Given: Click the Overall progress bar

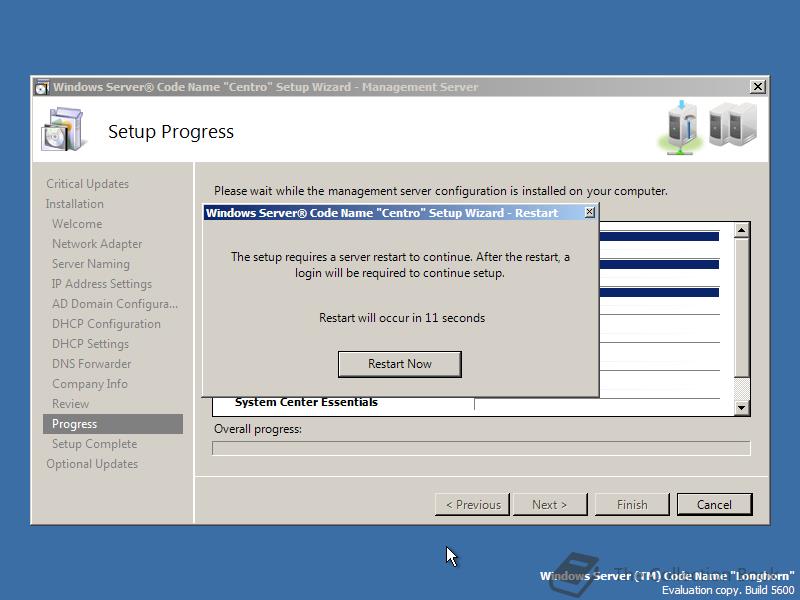Looking at the screenshot, I should pos(481,448).
